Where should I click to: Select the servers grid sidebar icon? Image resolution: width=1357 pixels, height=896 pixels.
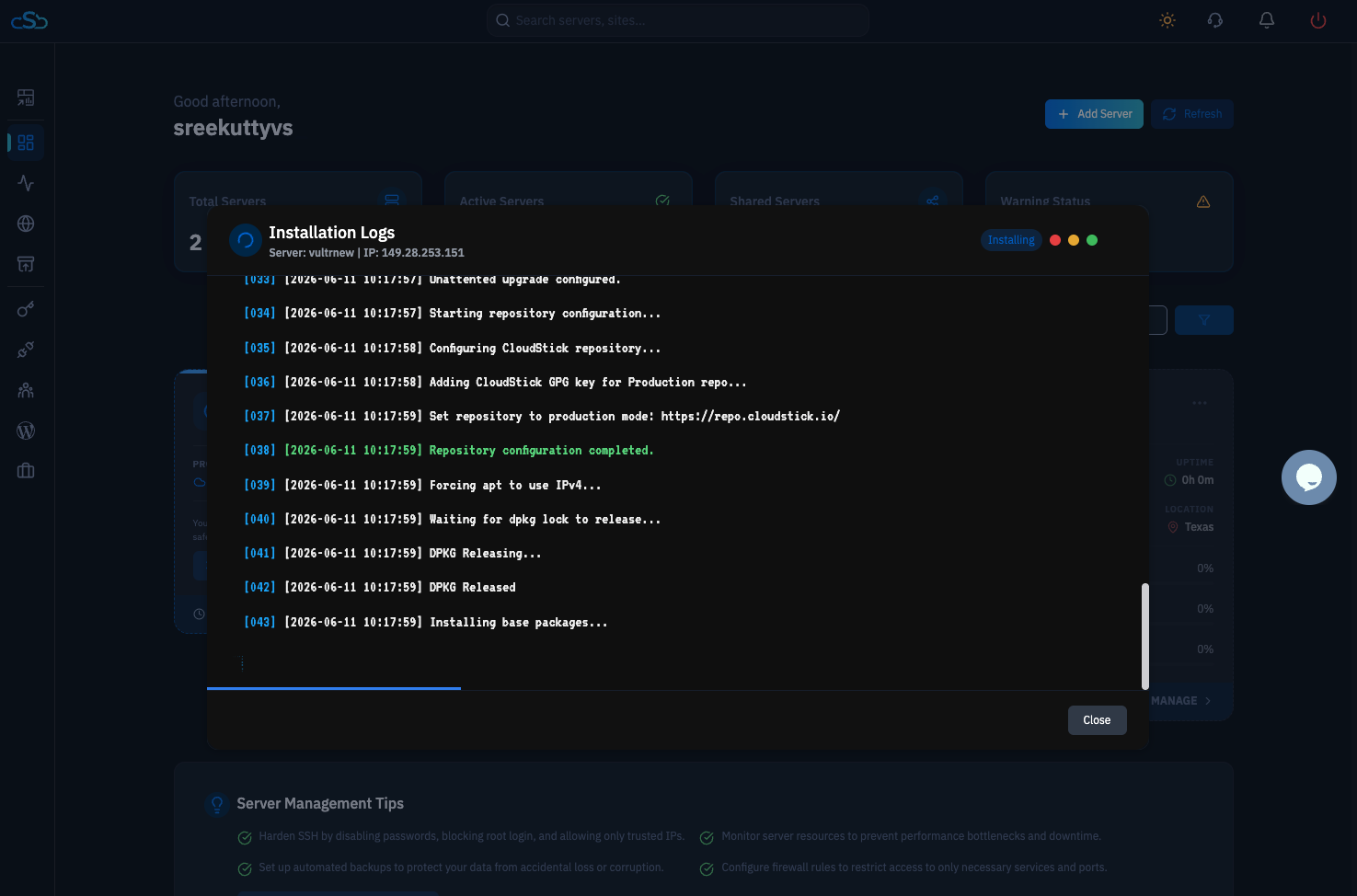point(26,143)
